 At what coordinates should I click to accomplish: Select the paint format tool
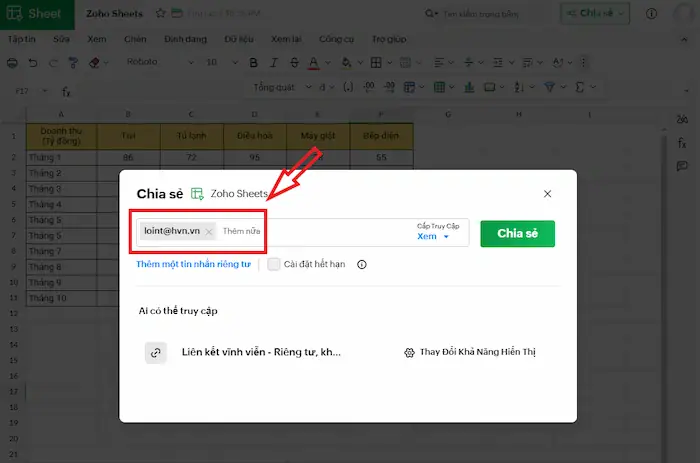pos(73,63)
